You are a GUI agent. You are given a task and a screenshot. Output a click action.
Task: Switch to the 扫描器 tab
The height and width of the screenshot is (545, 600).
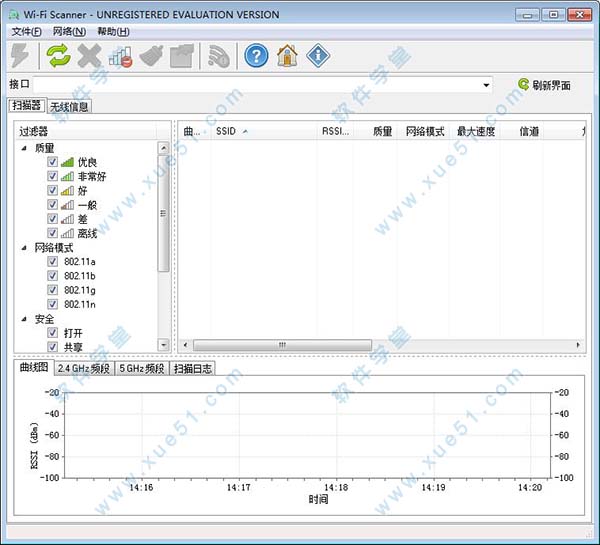tap(26, 105)
